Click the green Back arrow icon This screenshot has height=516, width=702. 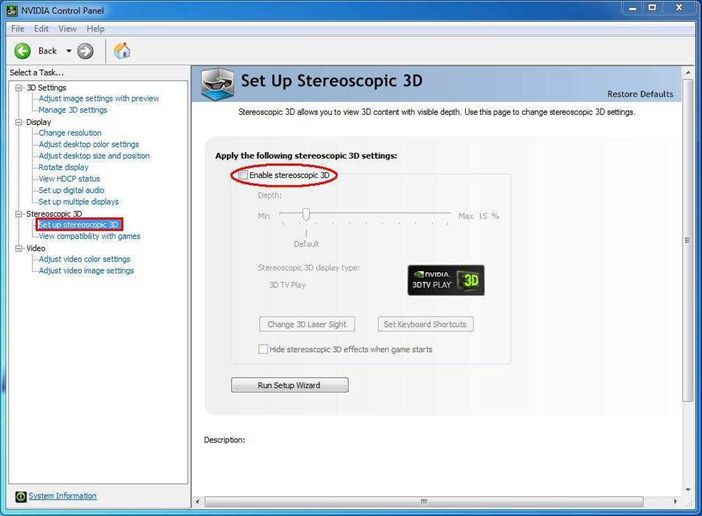coord(22,51)
